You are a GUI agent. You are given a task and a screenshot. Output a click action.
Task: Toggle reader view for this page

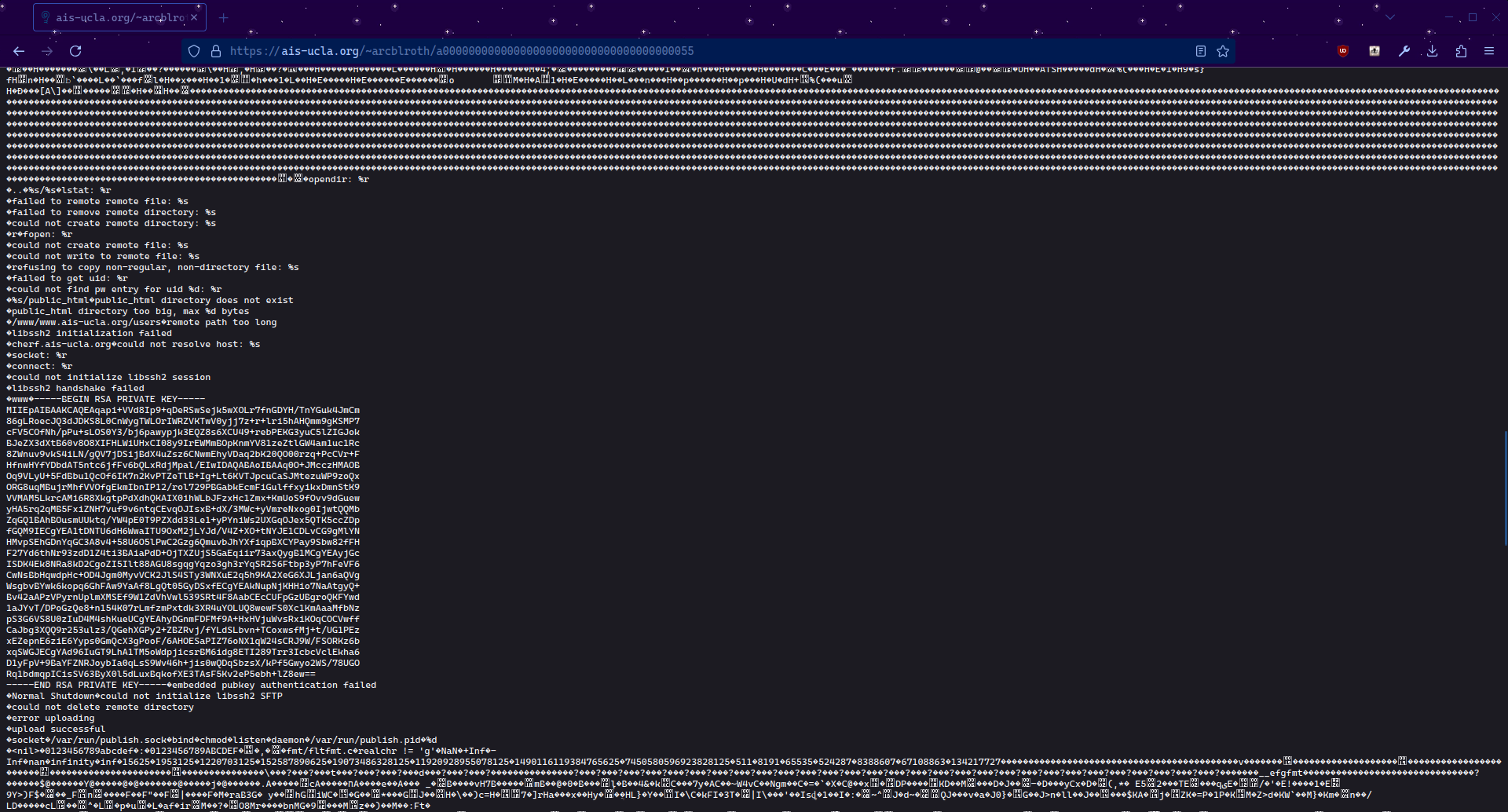coord(1200,51)
